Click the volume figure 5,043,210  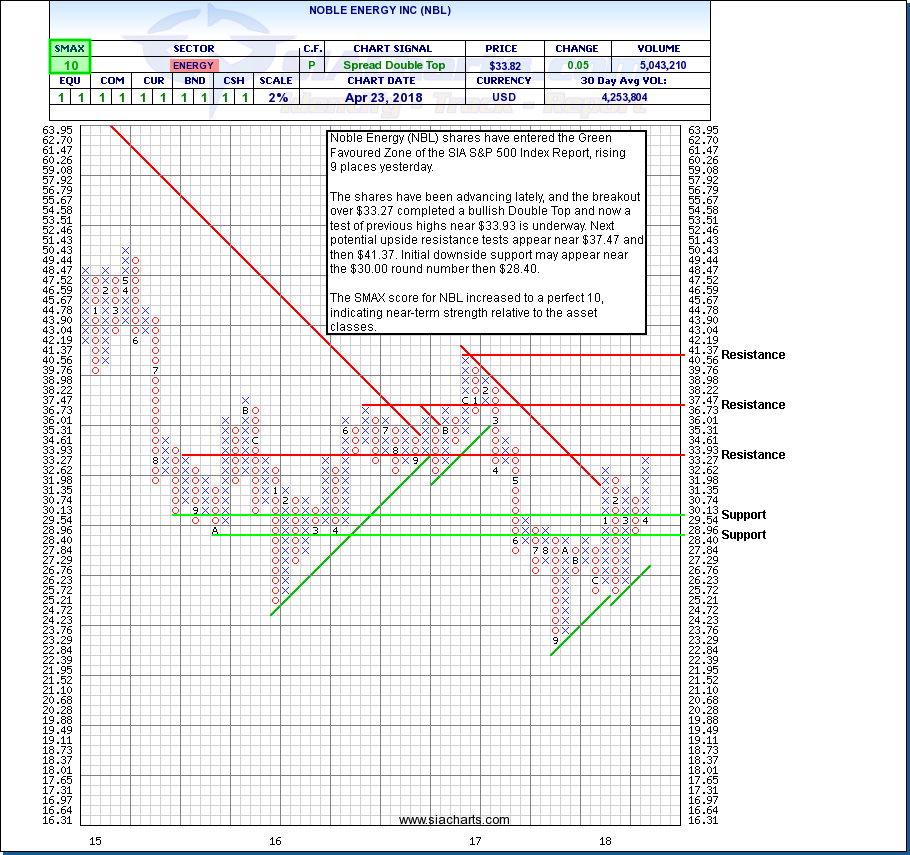pyautogui.click(x=659, y=65)
